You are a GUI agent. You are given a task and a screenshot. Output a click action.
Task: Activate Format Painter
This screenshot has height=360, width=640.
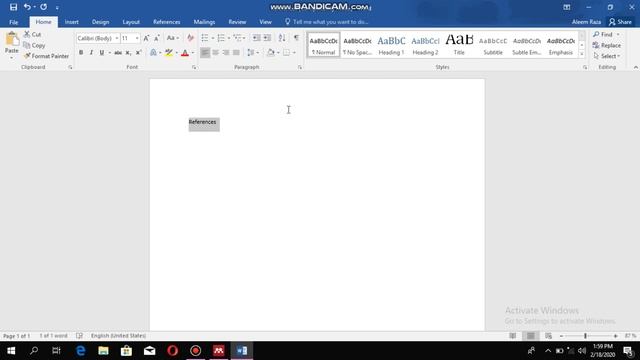tap(46, 56)
